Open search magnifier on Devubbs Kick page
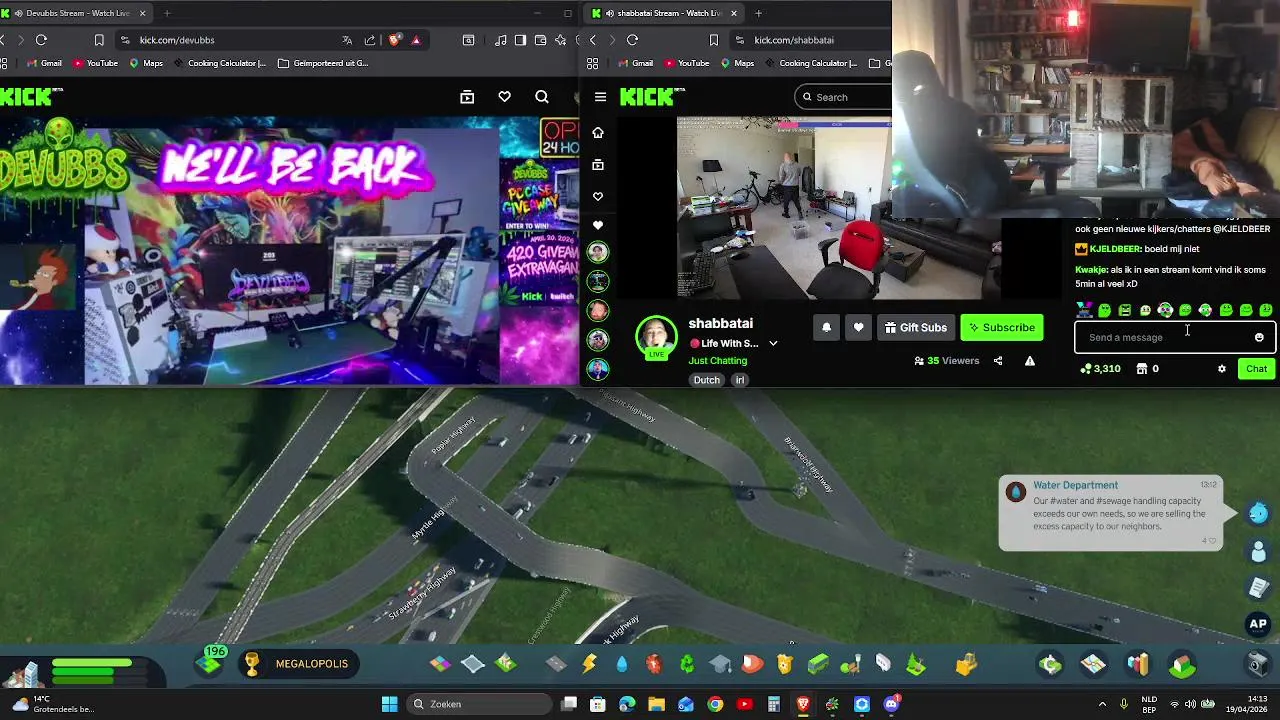 click(542, 97)
